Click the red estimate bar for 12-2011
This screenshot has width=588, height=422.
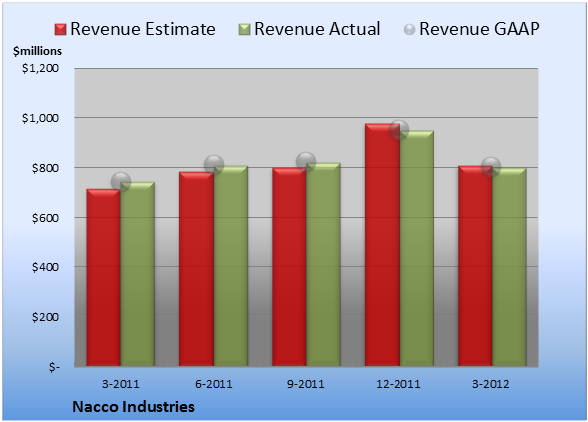click(x=382, y=245)
